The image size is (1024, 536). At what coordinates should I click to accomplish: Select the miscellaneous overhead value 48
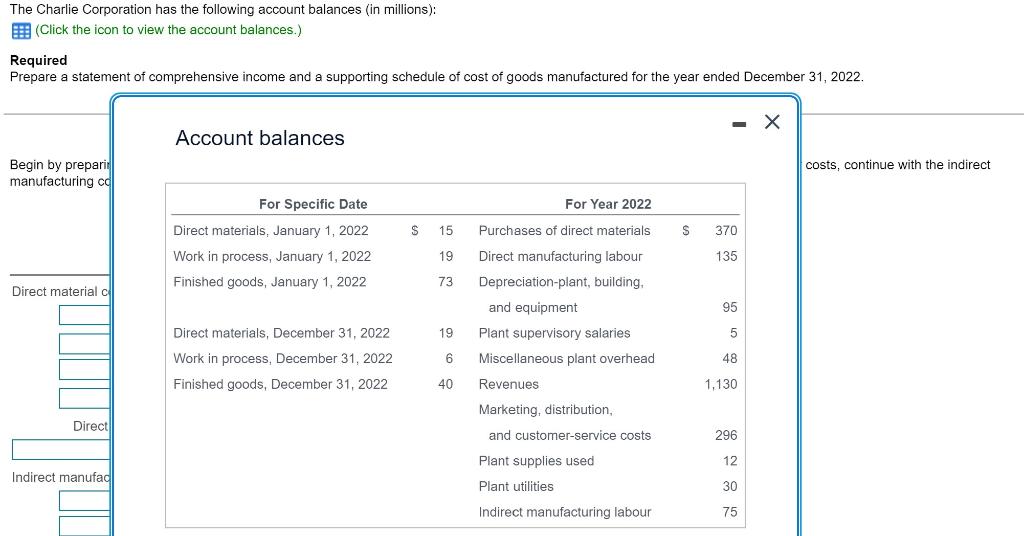pos(729,358)
